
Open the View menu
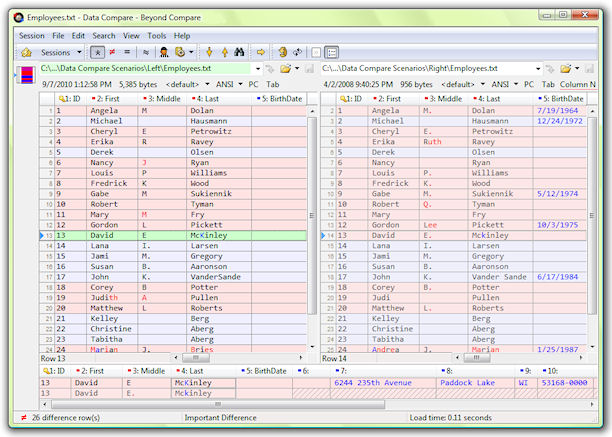131,36
